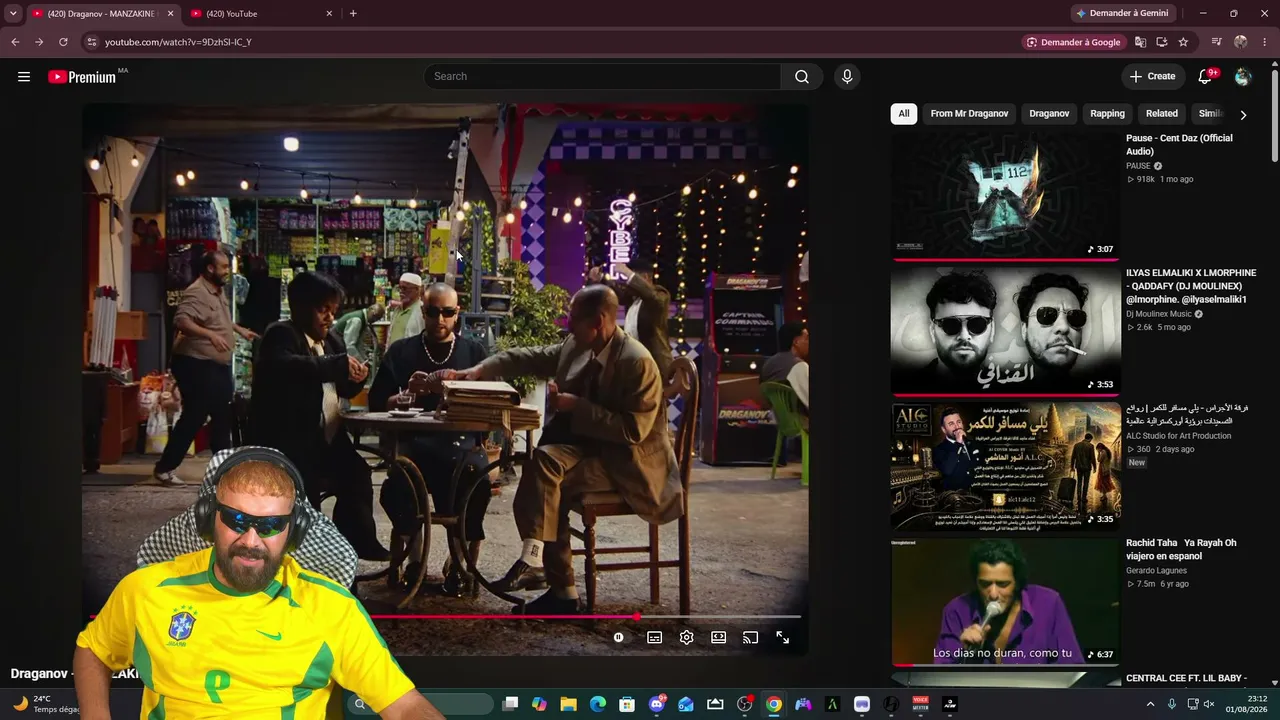Expand the Chrome tab search dropdown
1280x720 pixels.
[13, 14]
